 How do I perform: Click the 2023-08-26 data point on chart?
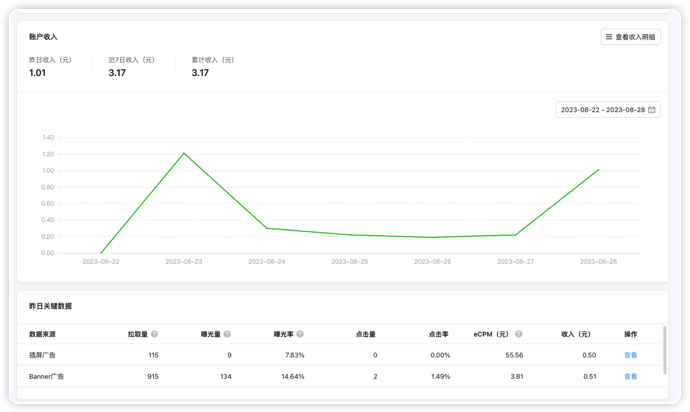(433, 237)
